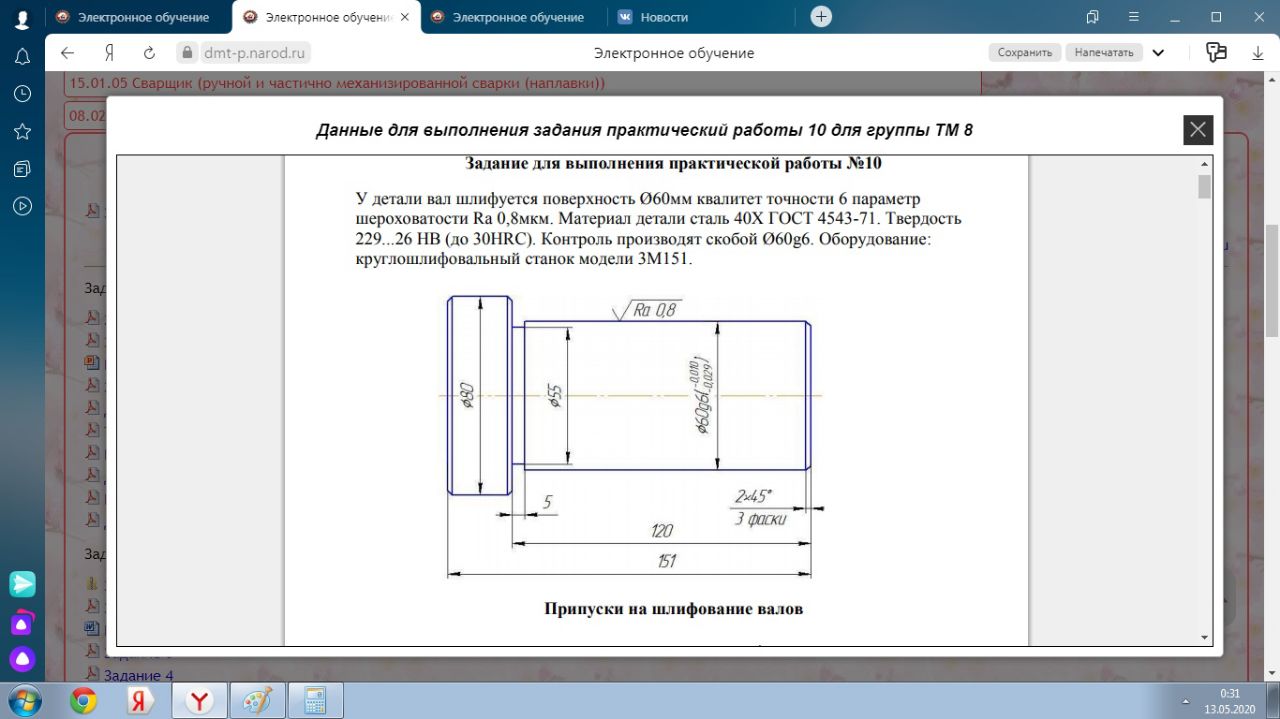Open notifications bell in the sidebar
Screen dimensions: 1280x719
[x=22, y=56]
